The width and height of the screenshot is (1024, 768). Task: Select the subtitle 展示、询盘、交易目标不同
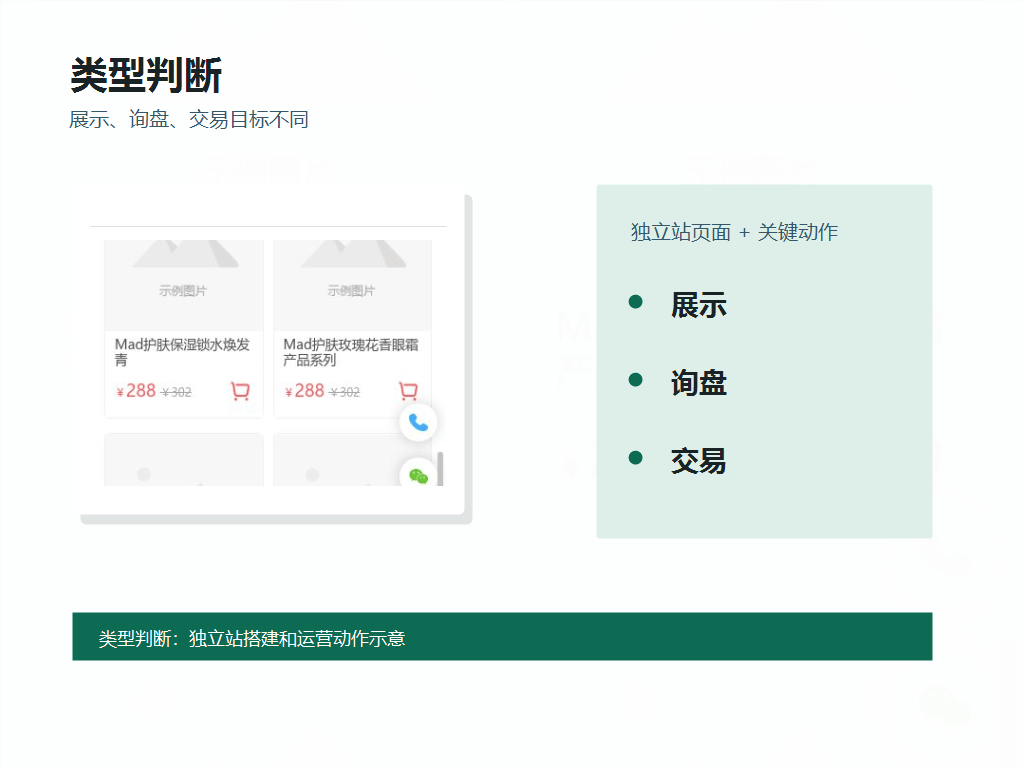coord(189,120)
